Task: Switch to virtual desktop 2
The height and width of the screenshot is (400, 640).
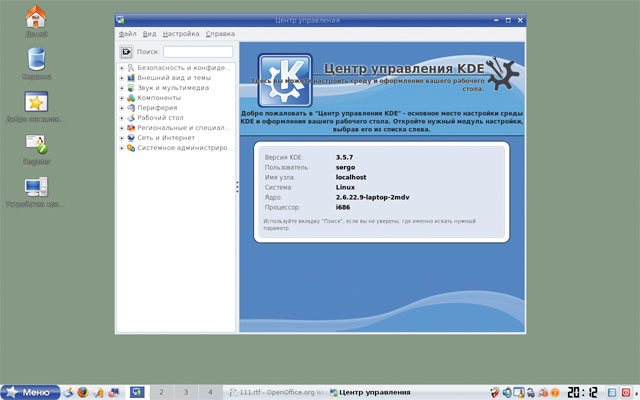Action: 162,392
